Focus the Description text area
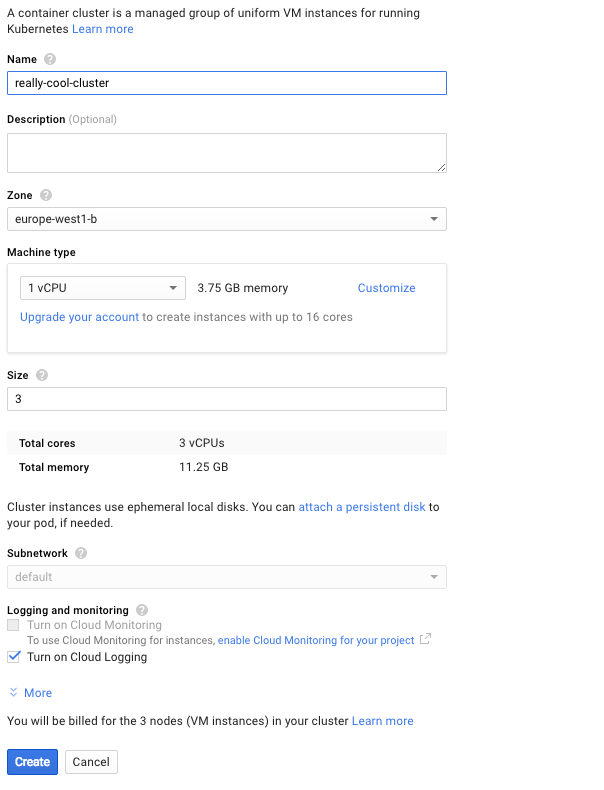The height and width of the screenshot is (790, 604). pos(226,153)
